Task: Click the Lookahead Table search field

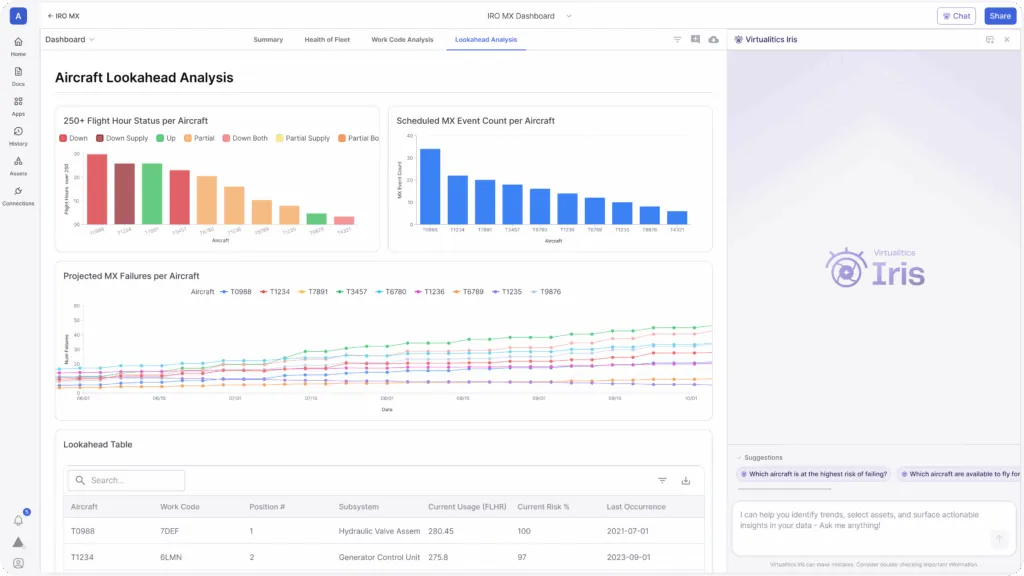Action: (127, 480)
